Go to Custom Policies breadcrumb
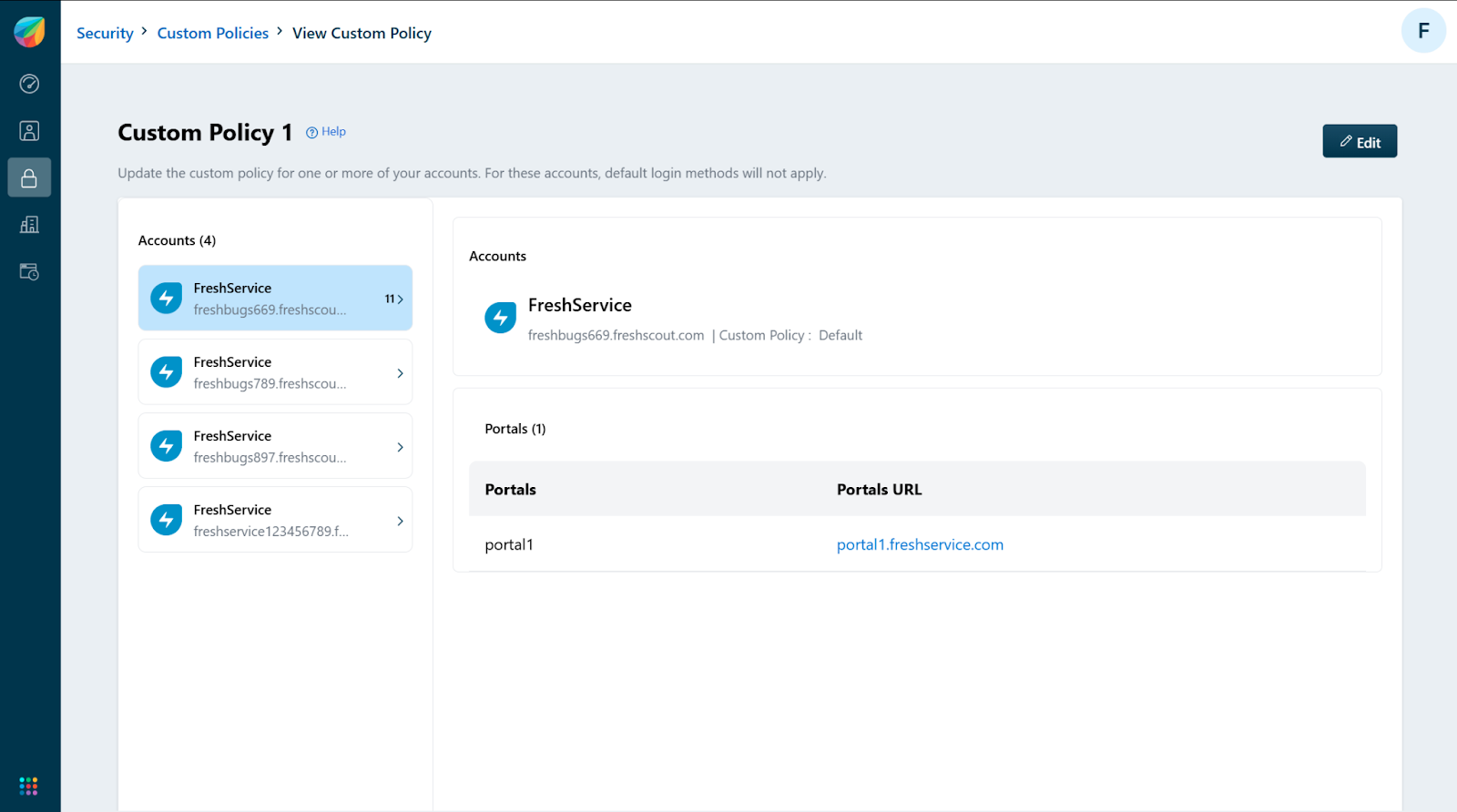The height and width of the screenshot is (812, 1457). [213, 33]
